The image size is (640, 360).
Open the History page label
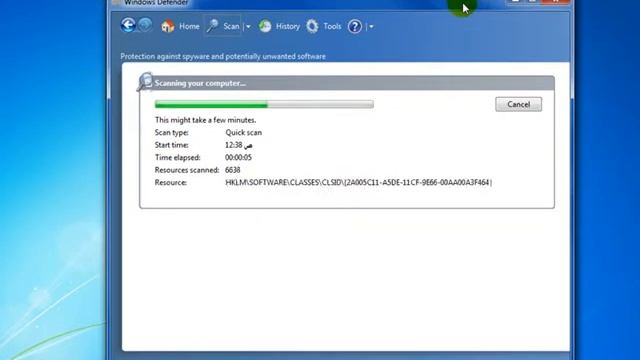[288, 27]
